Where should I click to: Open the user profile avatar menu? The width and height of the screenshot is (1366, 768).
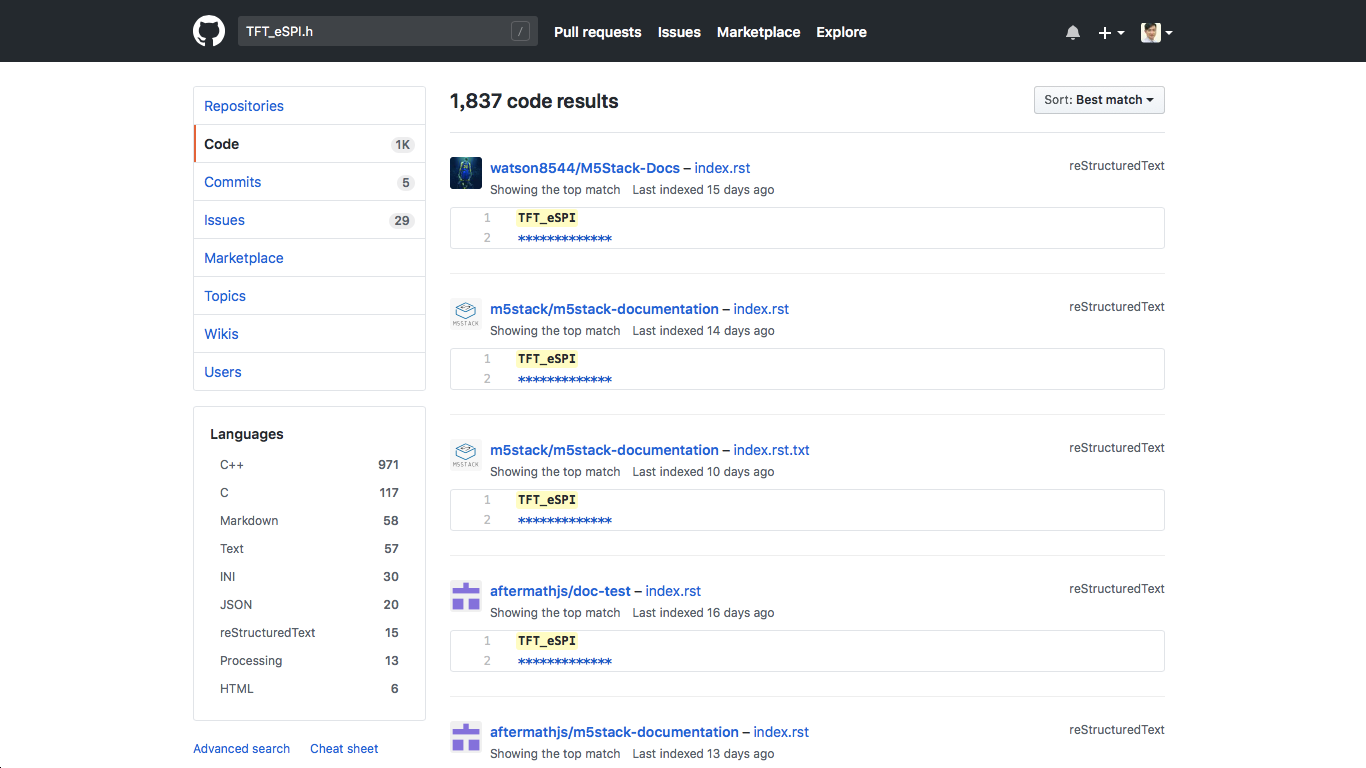[x=1156, y=32]
